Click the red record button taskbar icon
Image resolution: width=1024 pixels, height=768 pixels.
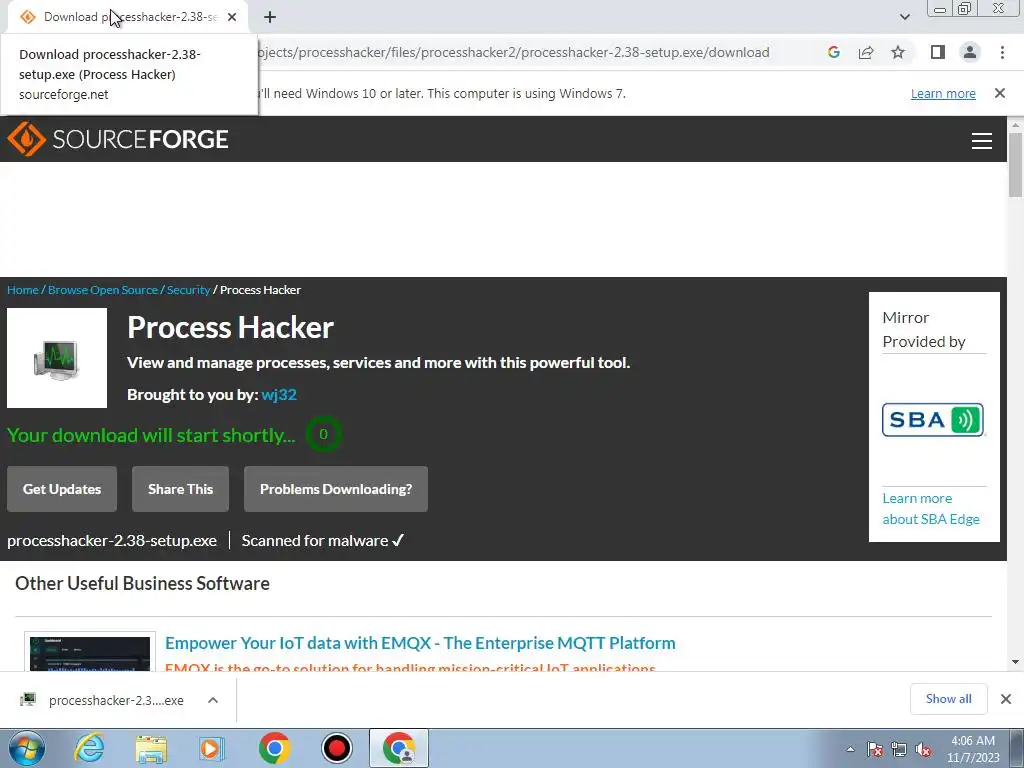(336, 749)
